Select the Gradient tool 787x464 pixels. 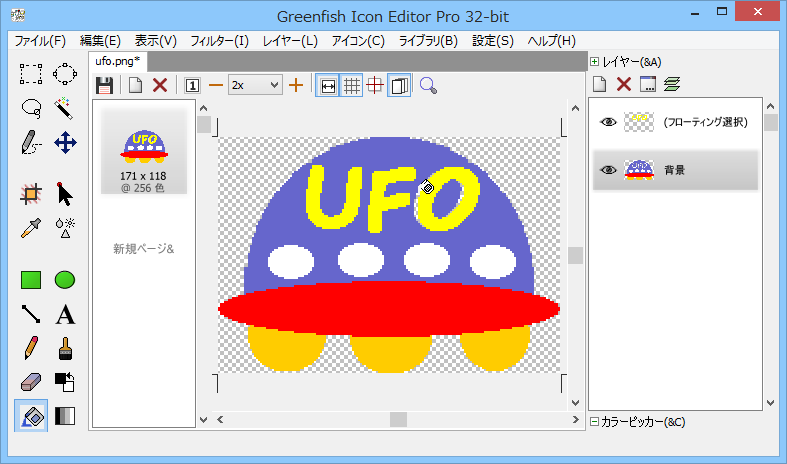point(65,416)
